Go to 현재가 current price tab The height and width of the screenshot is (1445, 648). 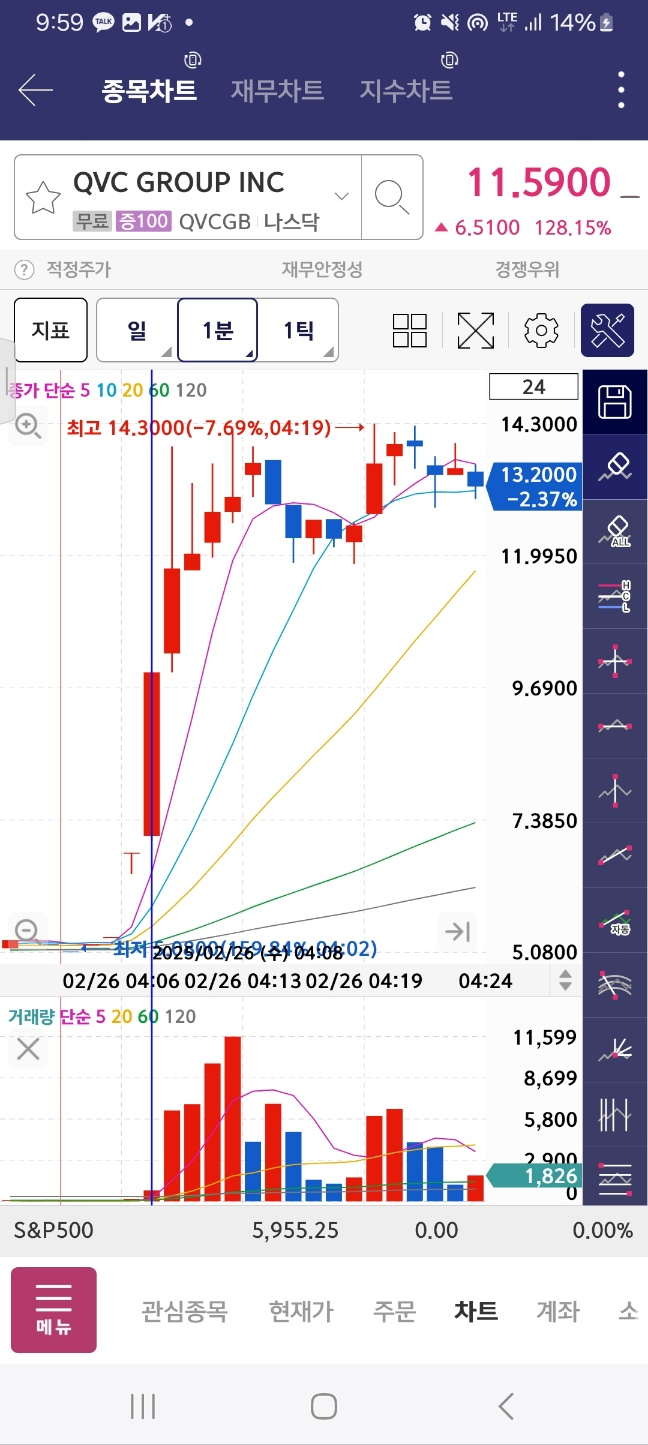pos(301,1310)
